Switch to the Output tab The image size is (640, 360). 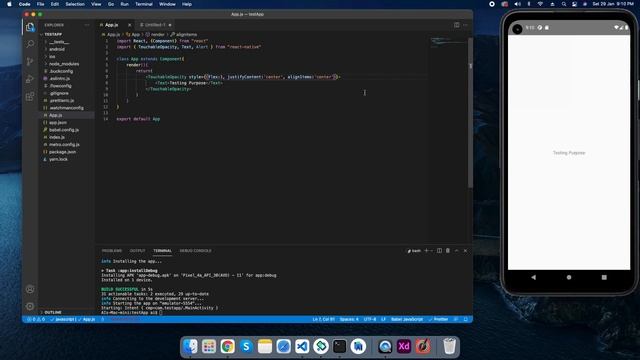[x=138, y=251]
